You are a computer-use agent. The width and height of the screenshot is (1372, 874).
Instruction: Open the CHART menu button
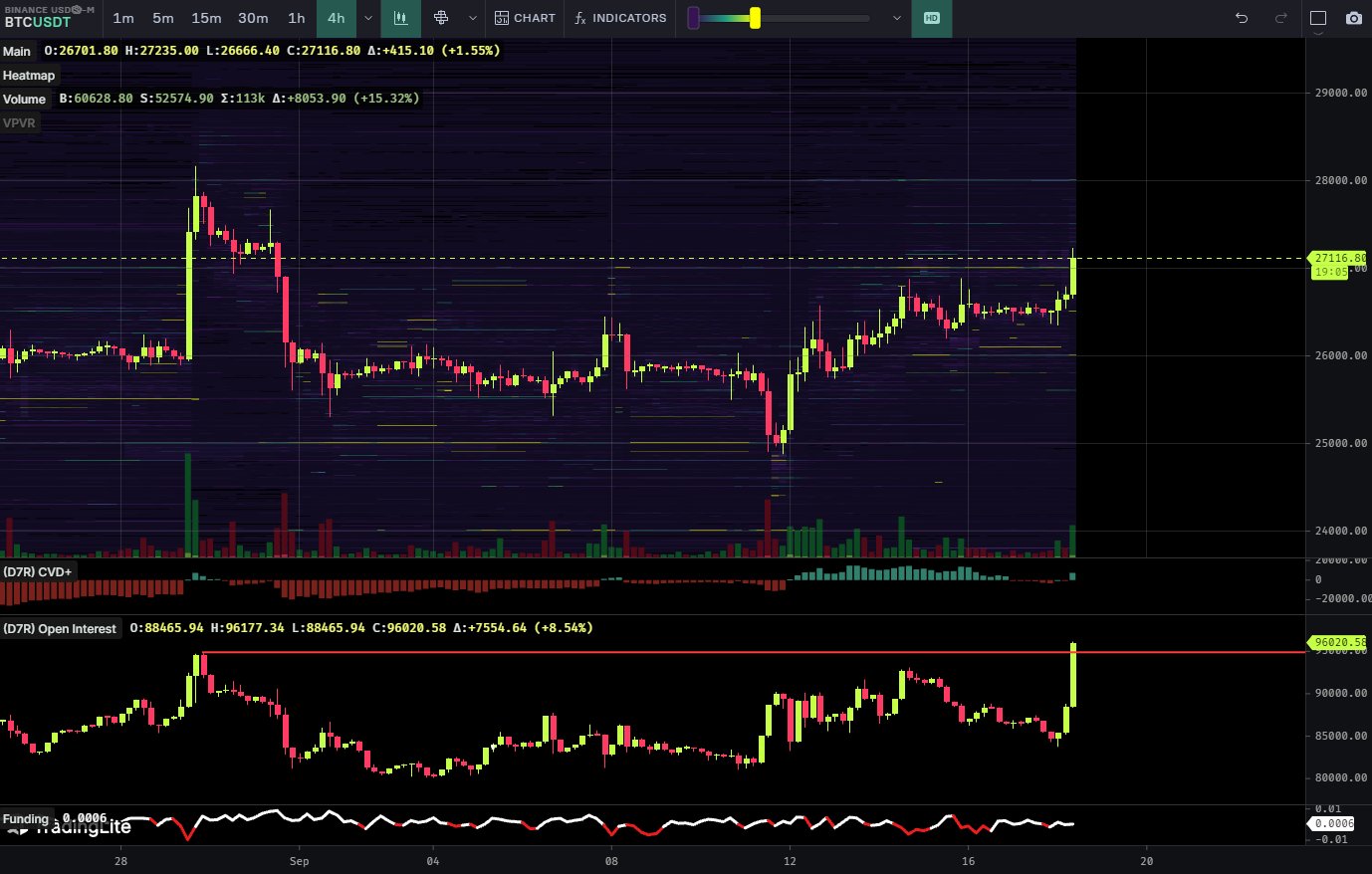(x=524, y=18)
